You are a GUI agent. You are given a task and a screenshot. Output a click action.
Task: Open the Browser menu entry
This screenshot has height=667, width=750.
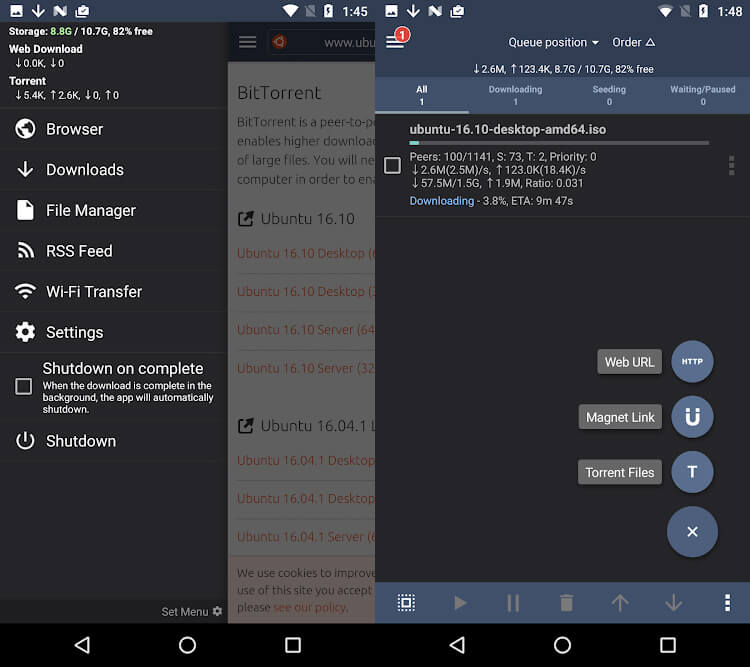(x=113, y=129)
